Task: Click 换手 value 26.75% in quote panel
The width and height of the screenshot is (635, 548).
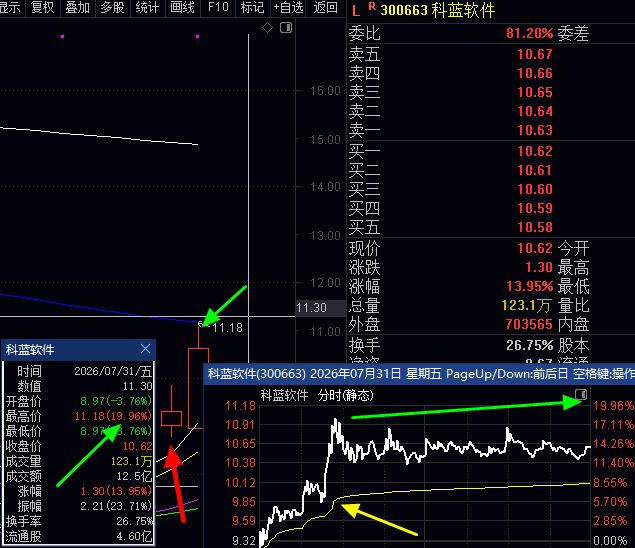Action: [529, 345]
